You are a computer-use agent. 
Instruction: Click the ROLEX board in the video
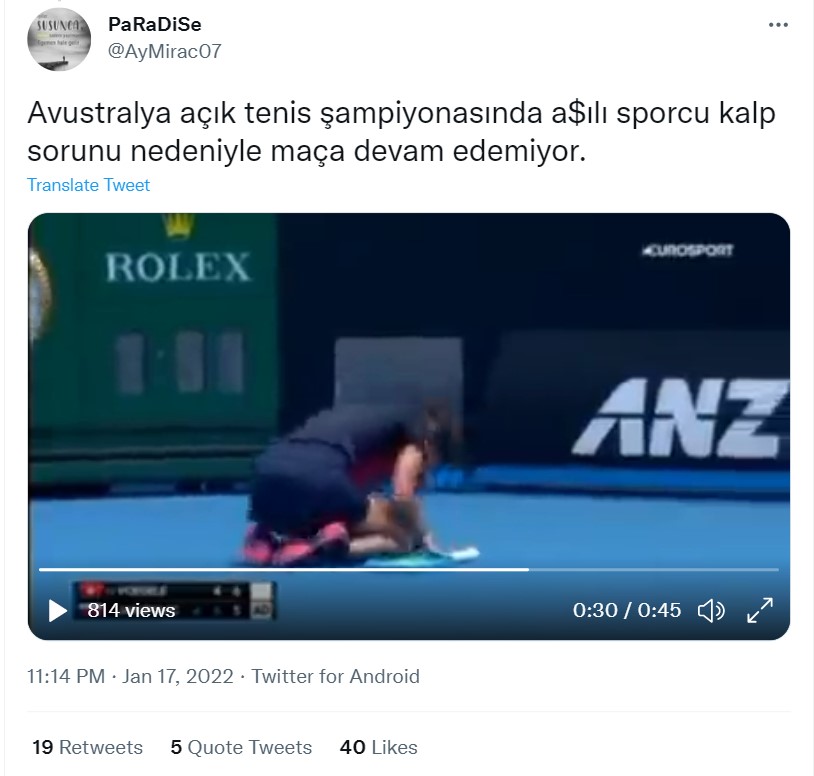pyautogui.click(x=178, y=266)
